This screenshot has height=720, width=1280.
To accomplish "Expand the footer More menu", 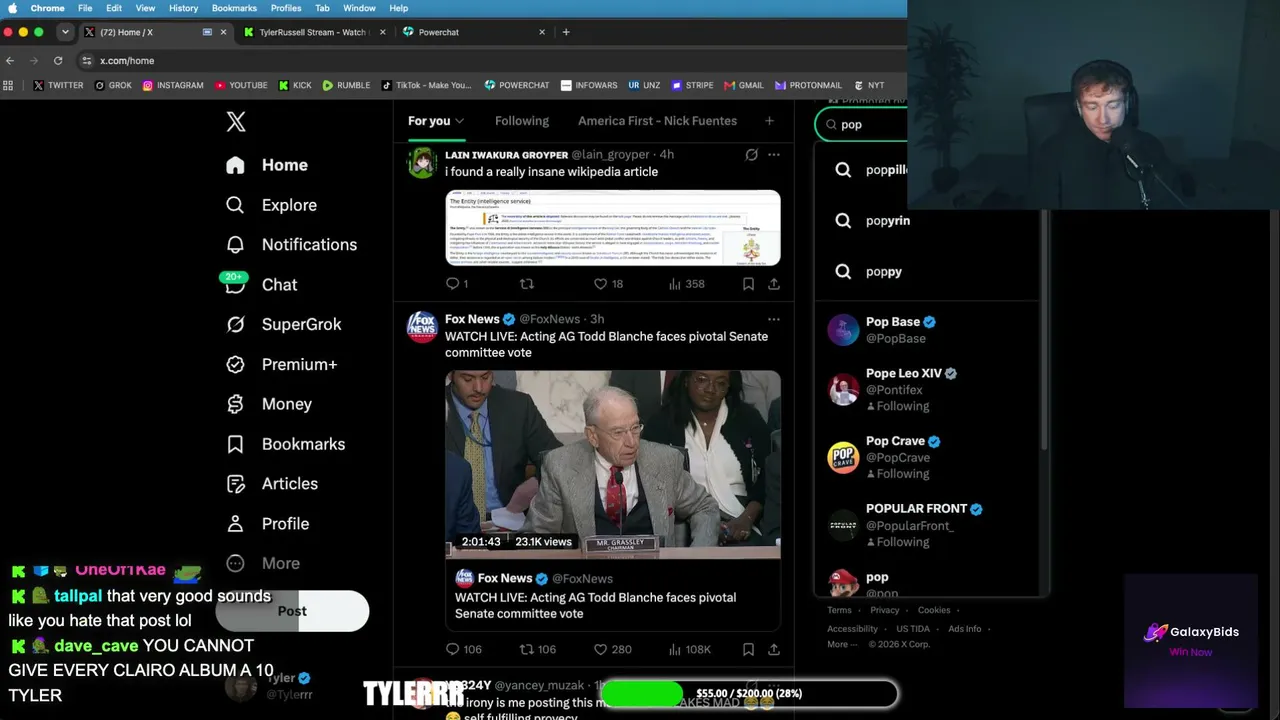I will 840,645.
